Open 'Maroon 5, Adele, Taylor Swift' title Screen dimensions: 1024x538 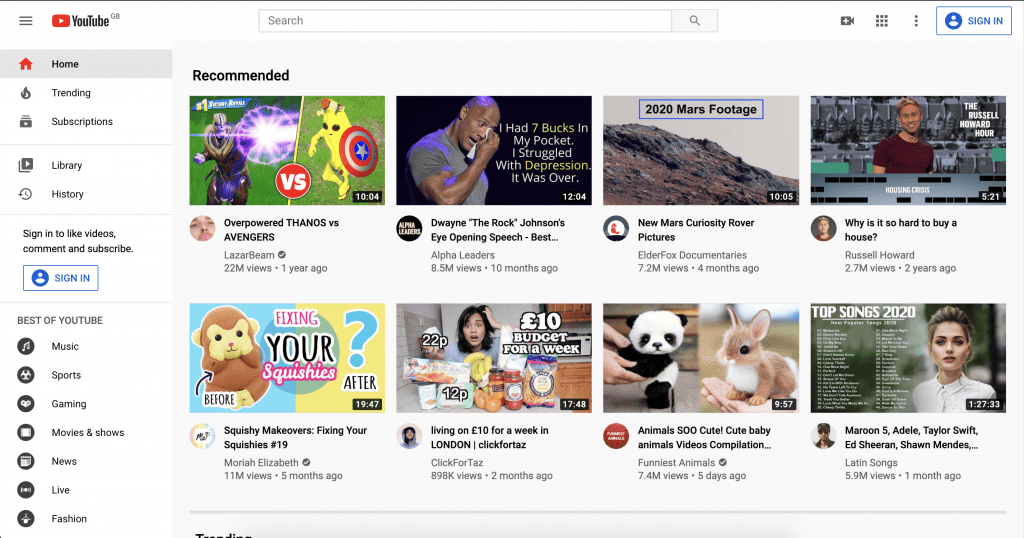[x=911, y=437]
